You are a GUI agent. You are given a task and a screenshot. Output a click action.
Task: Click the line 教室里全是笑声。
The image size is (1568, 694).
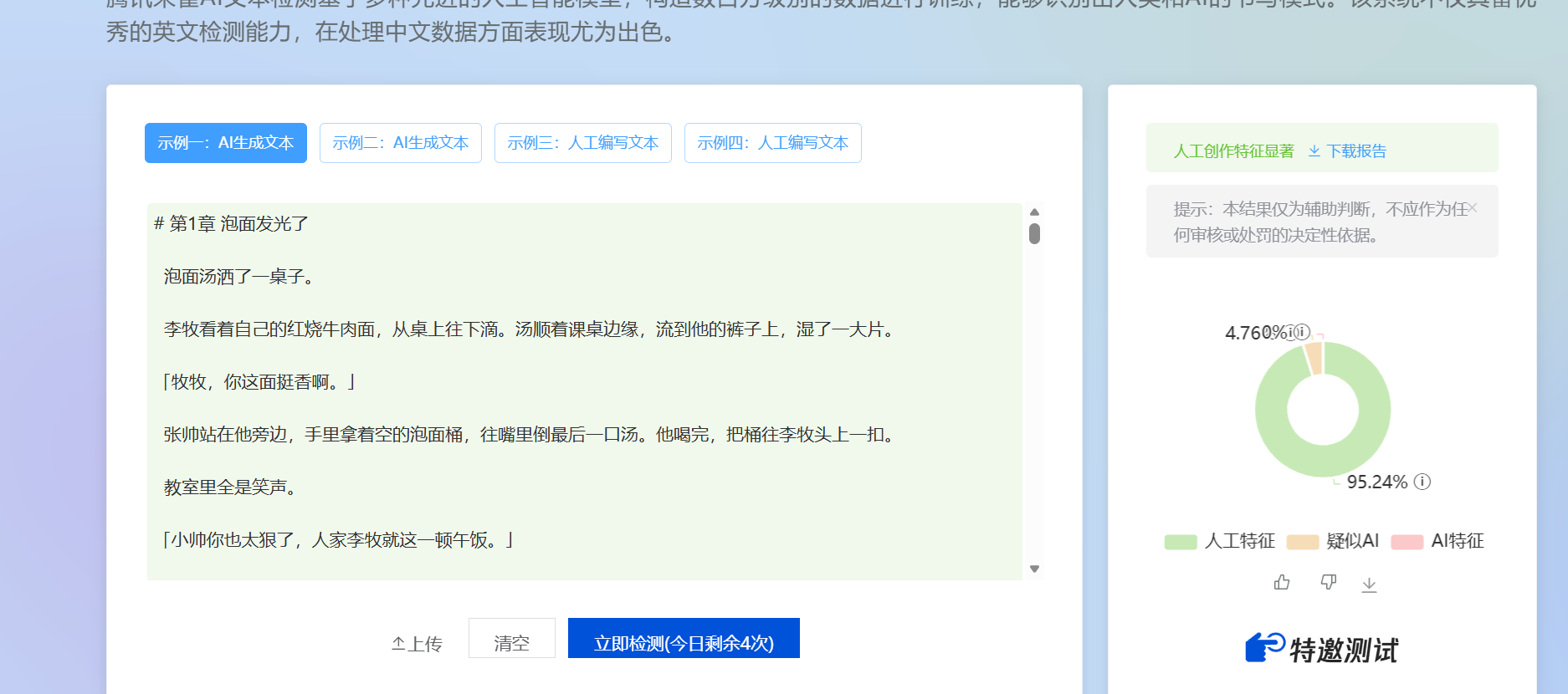(x=233, y=487)
